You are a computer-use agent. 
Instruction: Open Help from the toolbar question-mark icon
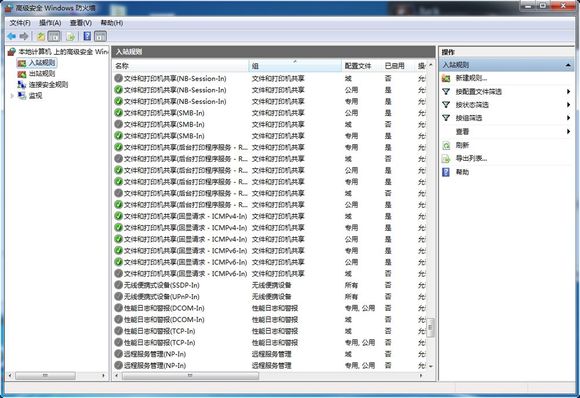(x=87, y=36)
